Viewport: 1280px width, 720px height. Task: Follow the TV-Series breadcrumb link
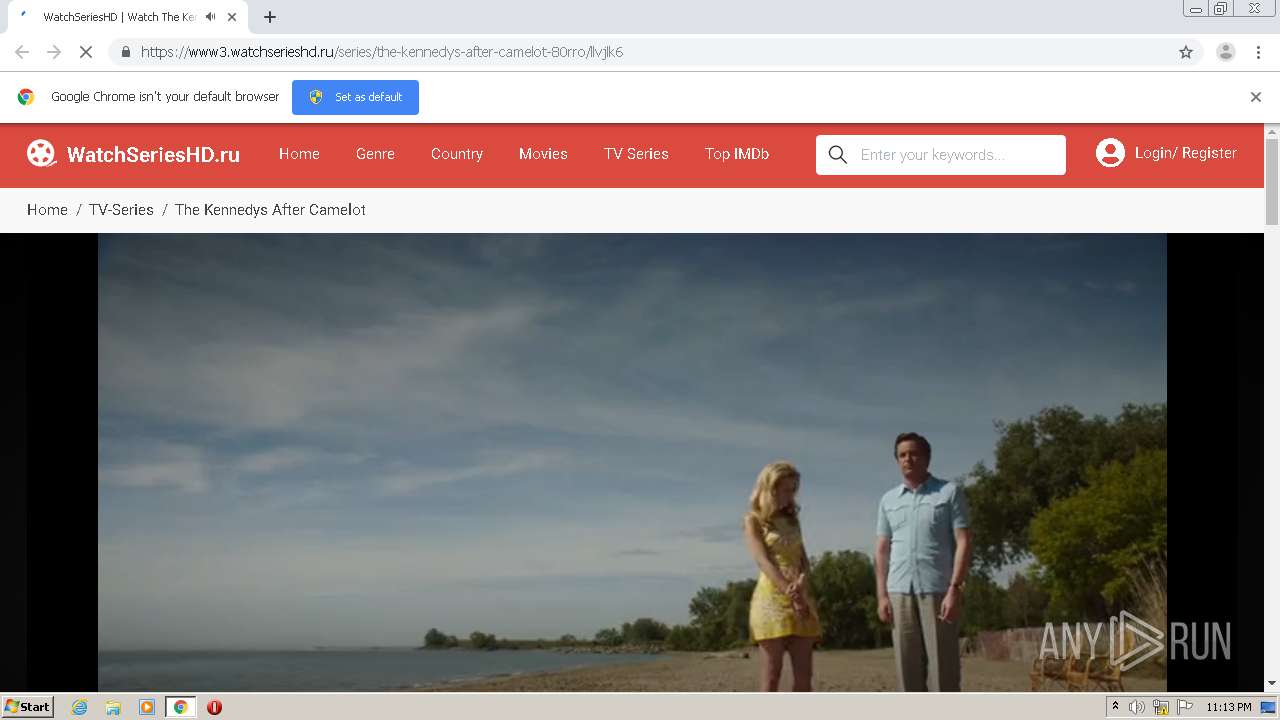[x=121, y=210]
